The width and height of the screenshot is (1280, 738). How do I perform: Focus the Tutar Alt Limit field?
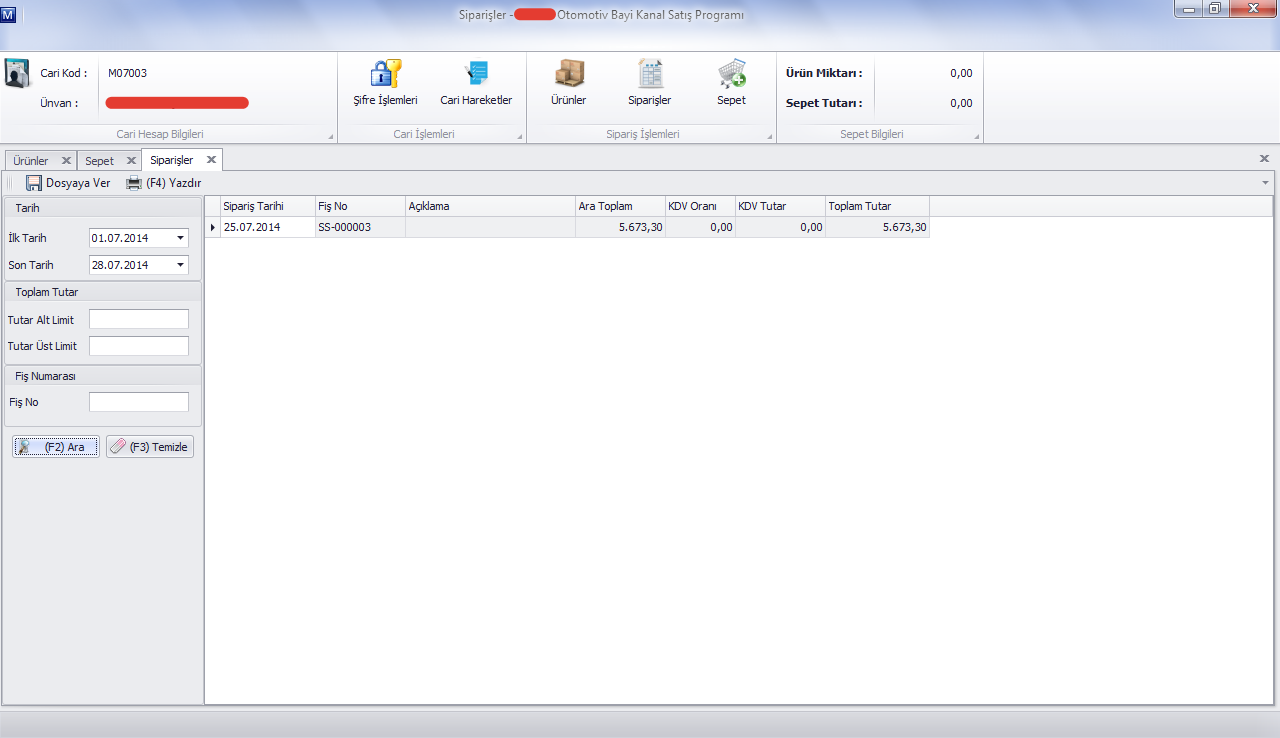pos(139,319)
